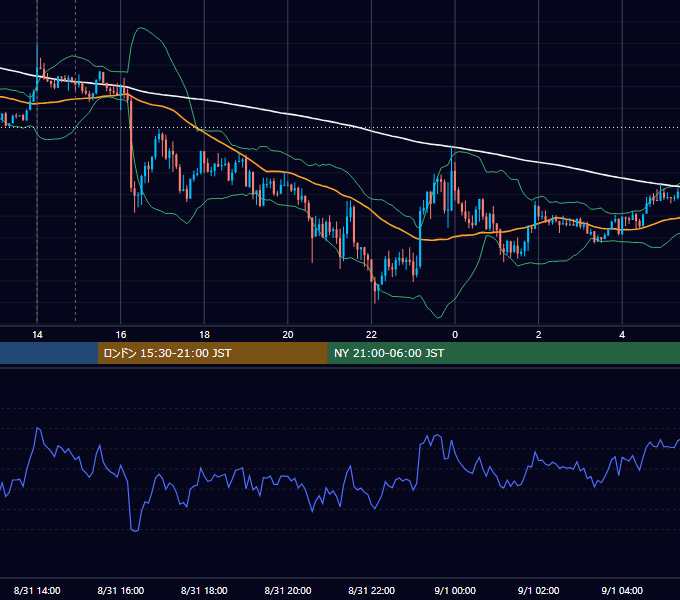Click the 8/31 16:00 time label
Viewport: 680px width, 600px height.
[121, 590]
